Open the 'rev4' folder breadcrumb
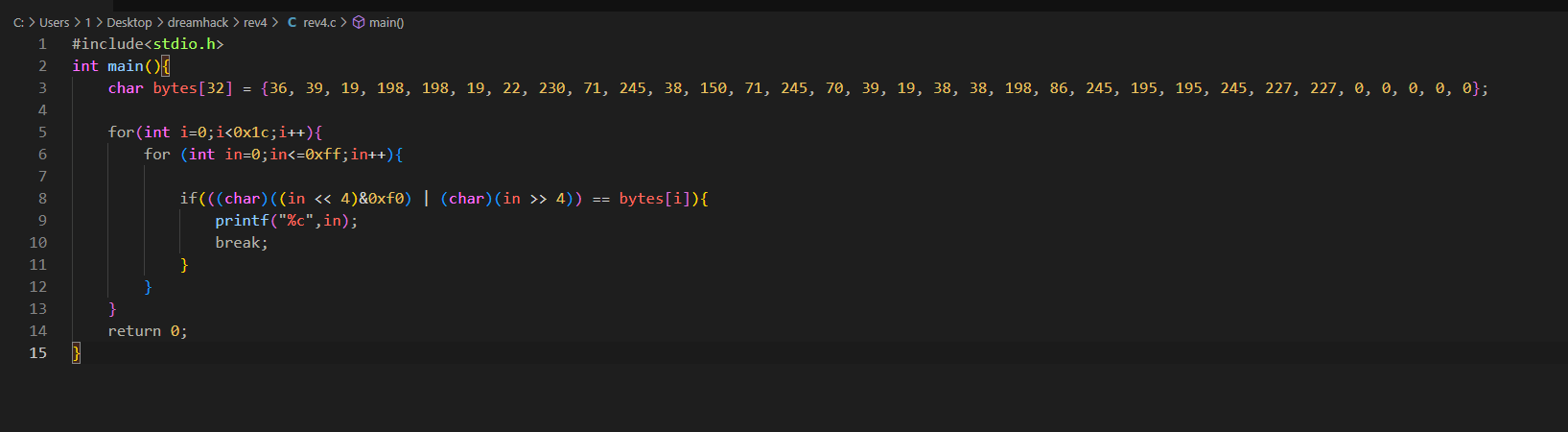 (255, 22)
